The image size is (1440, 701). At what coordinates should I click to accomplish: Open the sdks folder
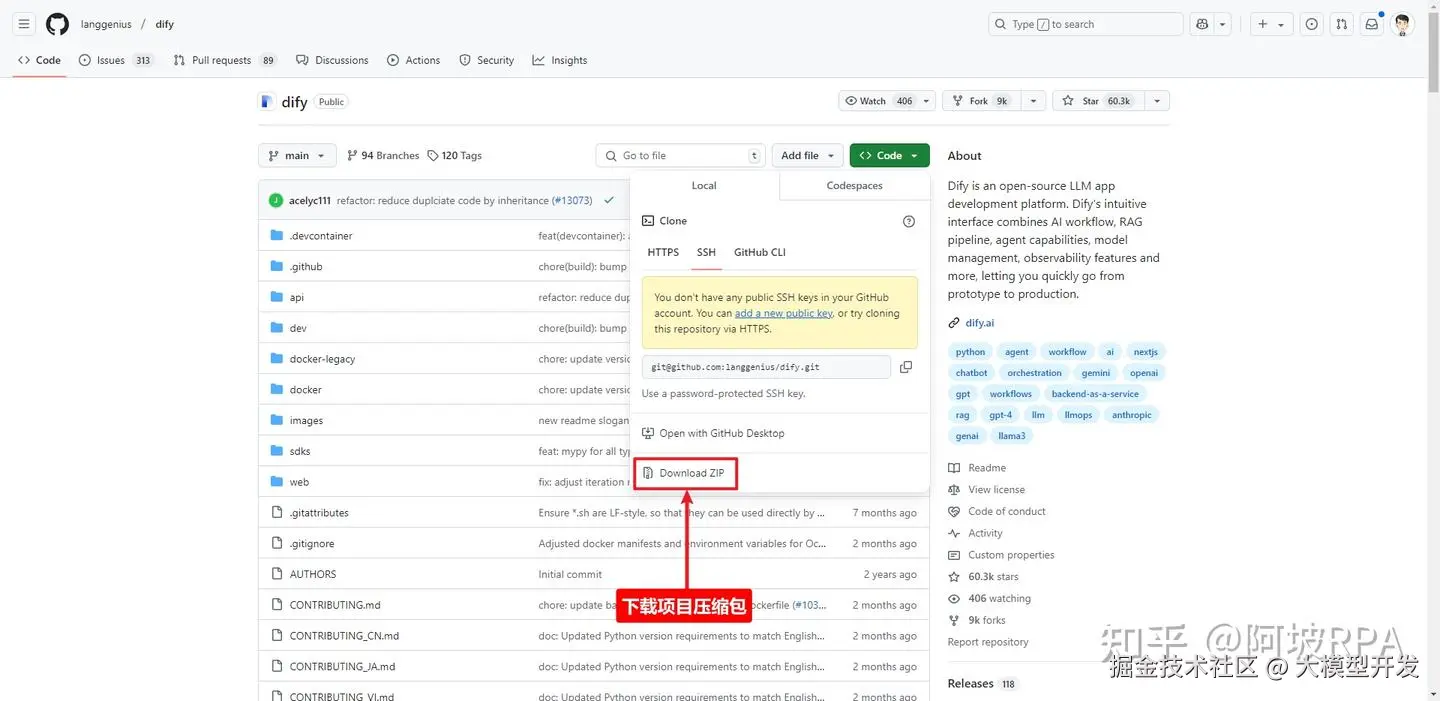[300, 451]
